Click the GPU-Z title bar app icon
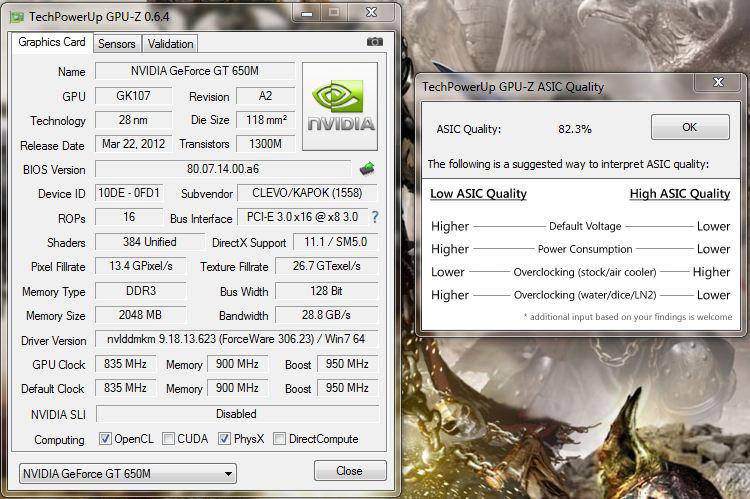The height and width of the screenshot is (499, 750). (x=17, y=17)
